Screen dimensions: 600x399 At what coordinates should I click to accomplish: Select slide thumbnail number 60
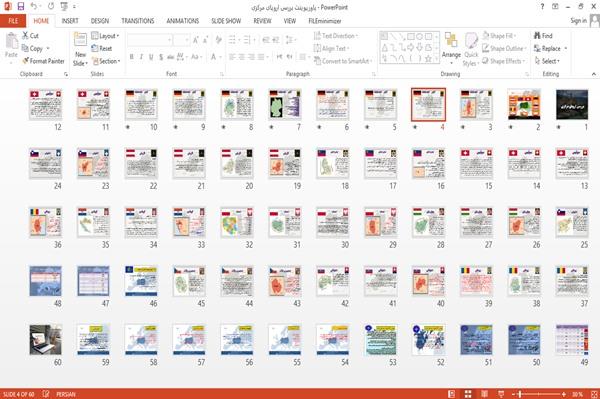click(45, 340)
